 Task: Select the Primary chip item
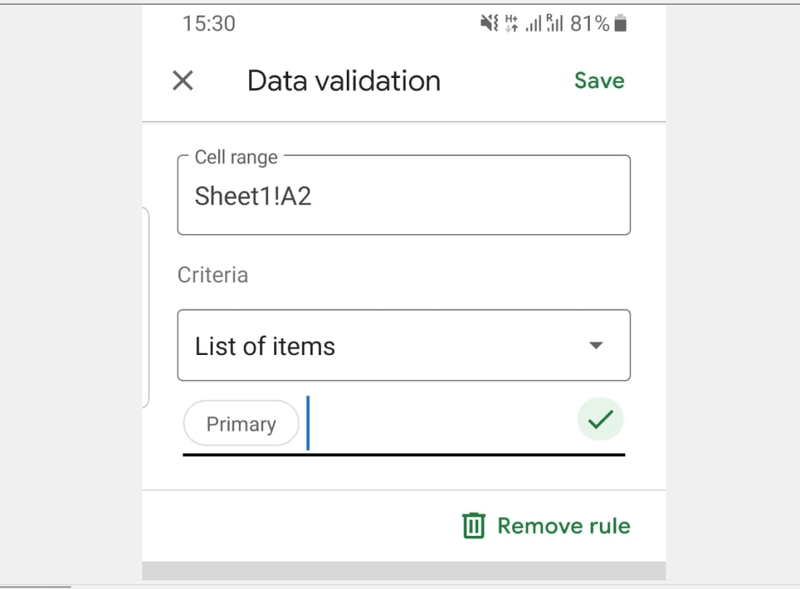(241, 424)
